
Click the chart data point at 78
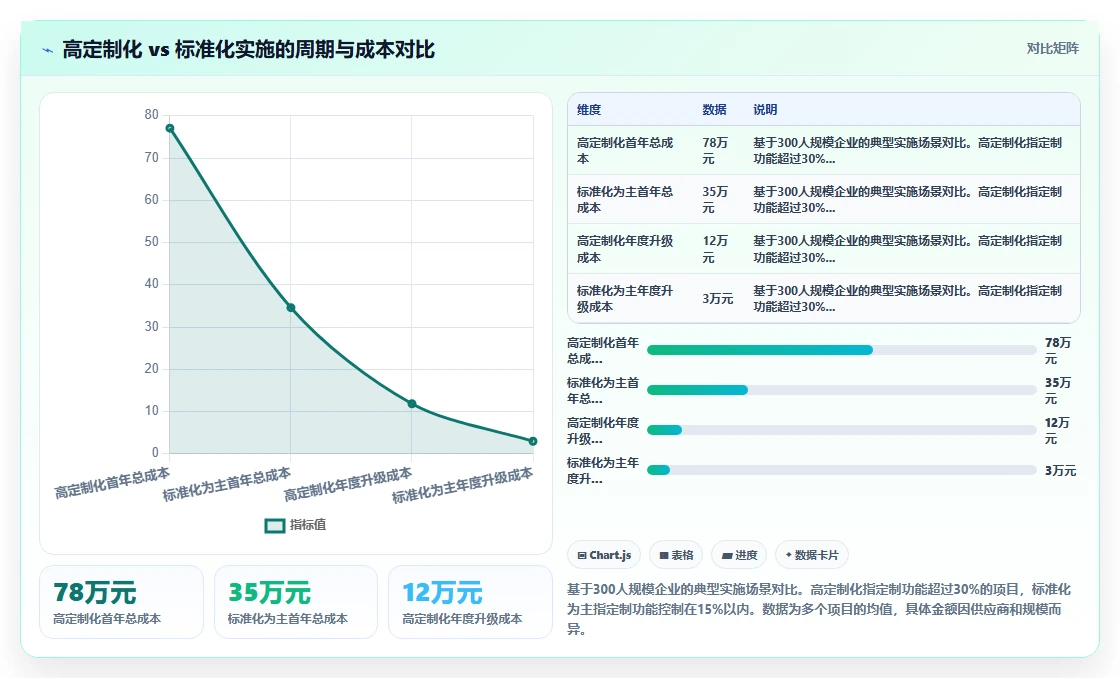click(x=170, y=129)
